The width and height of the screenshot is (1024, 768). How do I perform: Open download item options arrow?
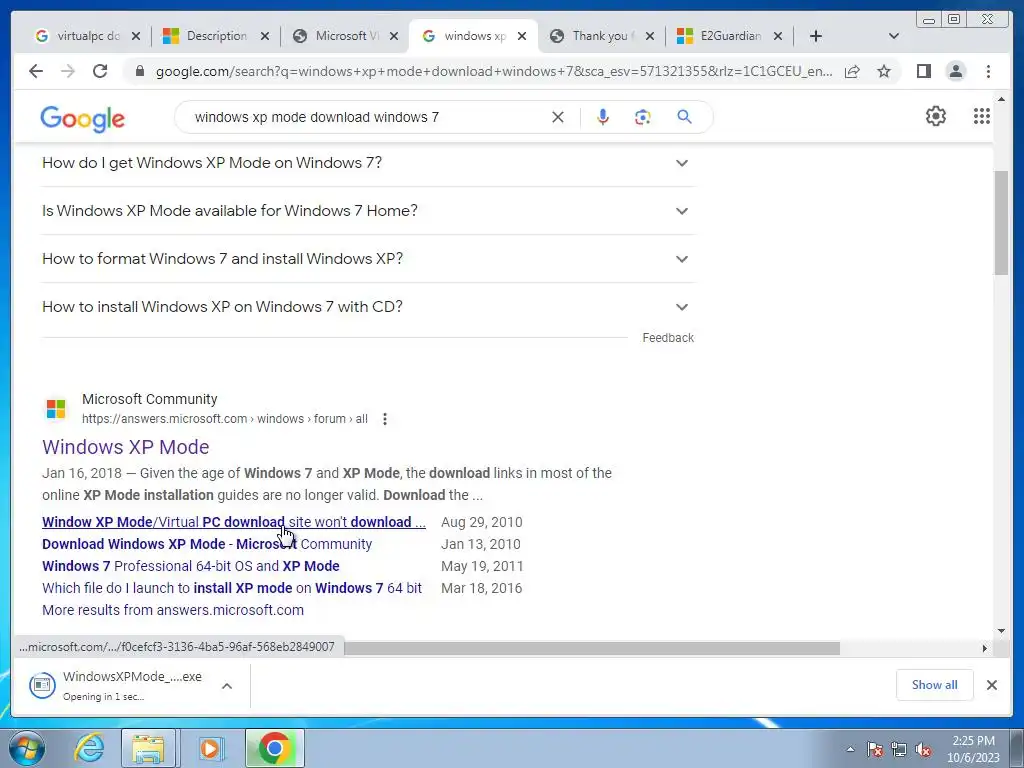point(227,686)
